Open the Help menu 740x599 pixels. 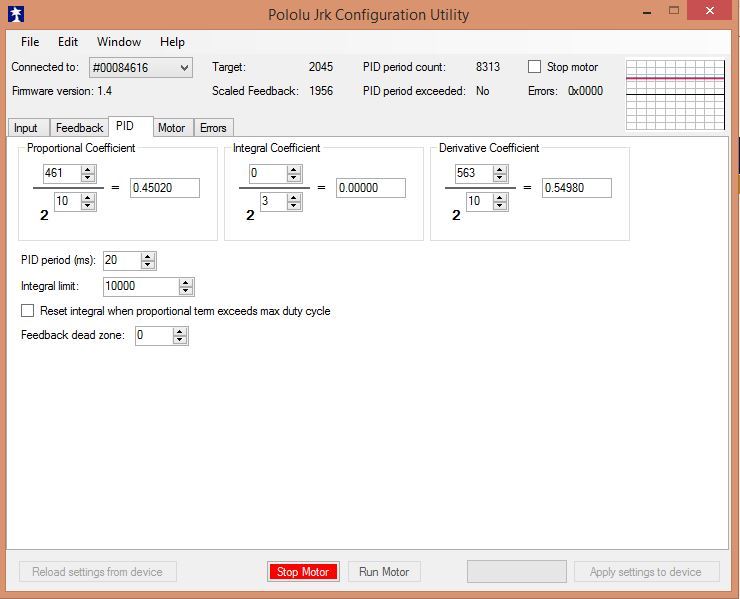click(172, 42)
